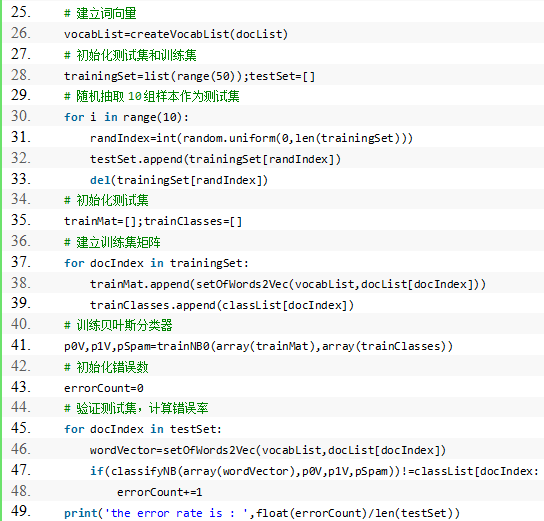Click line number 46
544x521 pixels.
pos(21,449)
